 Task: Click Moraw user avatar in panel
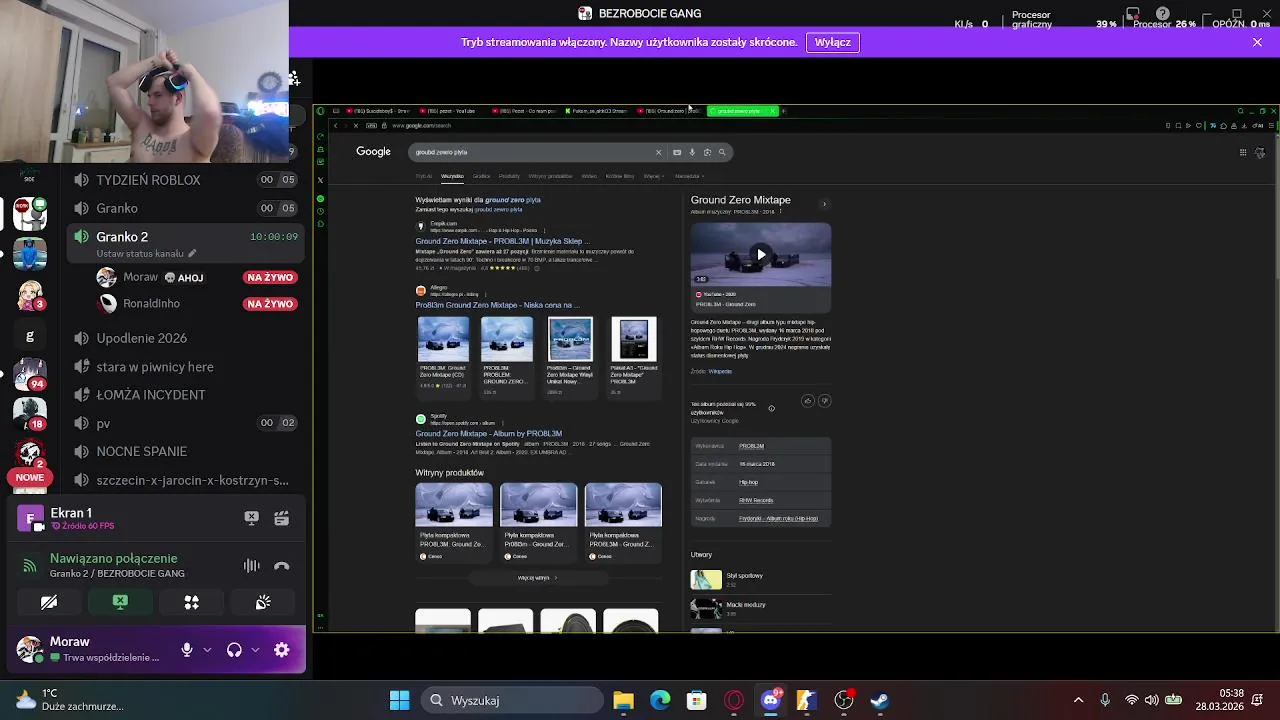(30, 649)
